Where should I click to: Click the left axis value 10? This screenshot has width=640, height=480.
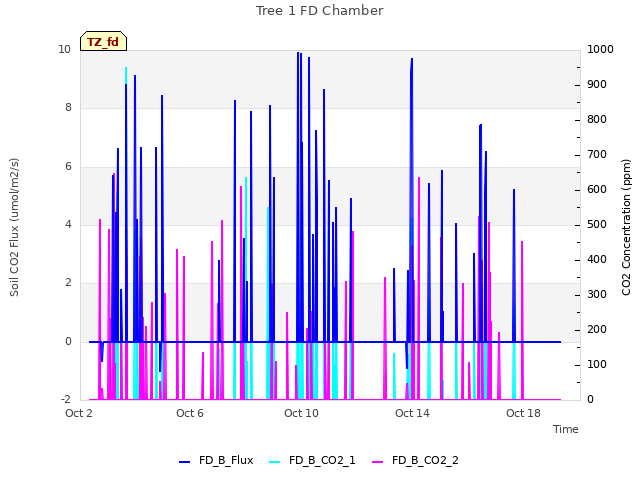coord(64,49)
